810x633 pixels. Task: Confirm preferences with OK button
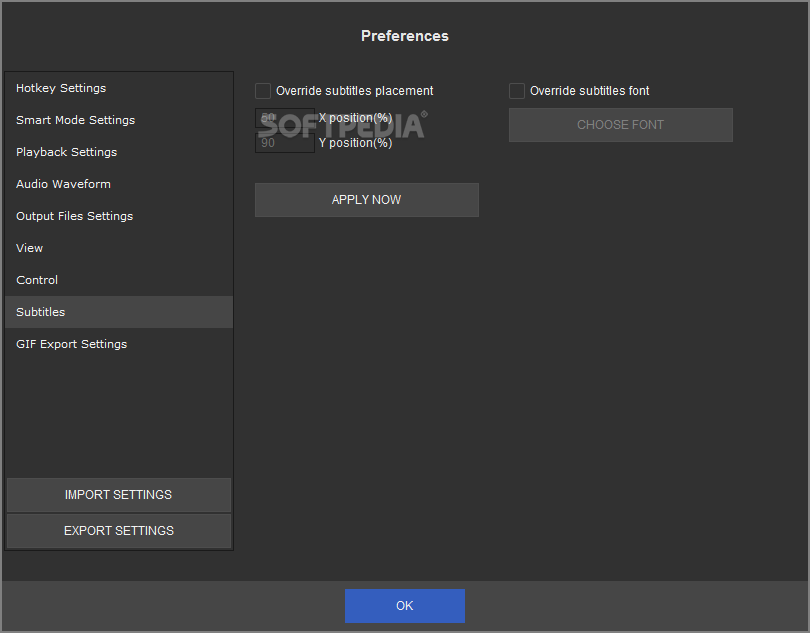[x=405, y=606]
